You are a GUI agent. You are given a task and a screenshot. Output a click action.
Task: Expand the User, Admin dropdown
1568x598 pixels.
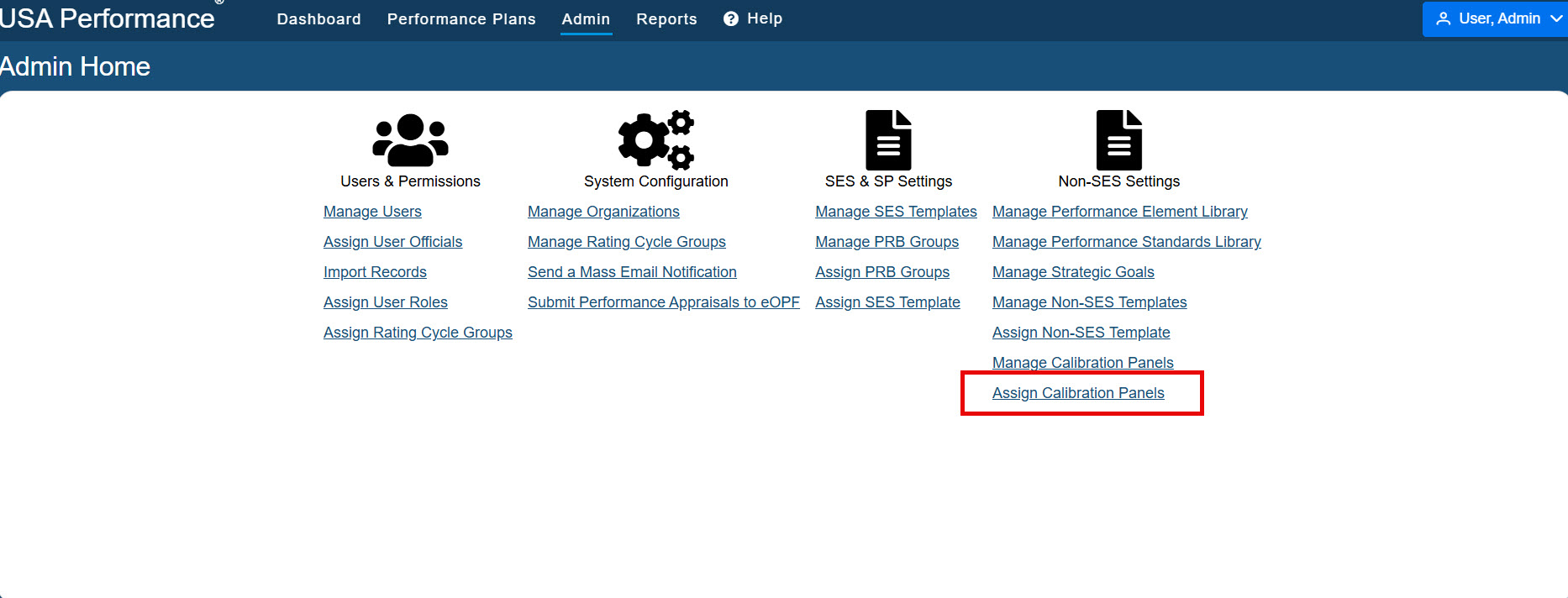[x=1495, y=18]
